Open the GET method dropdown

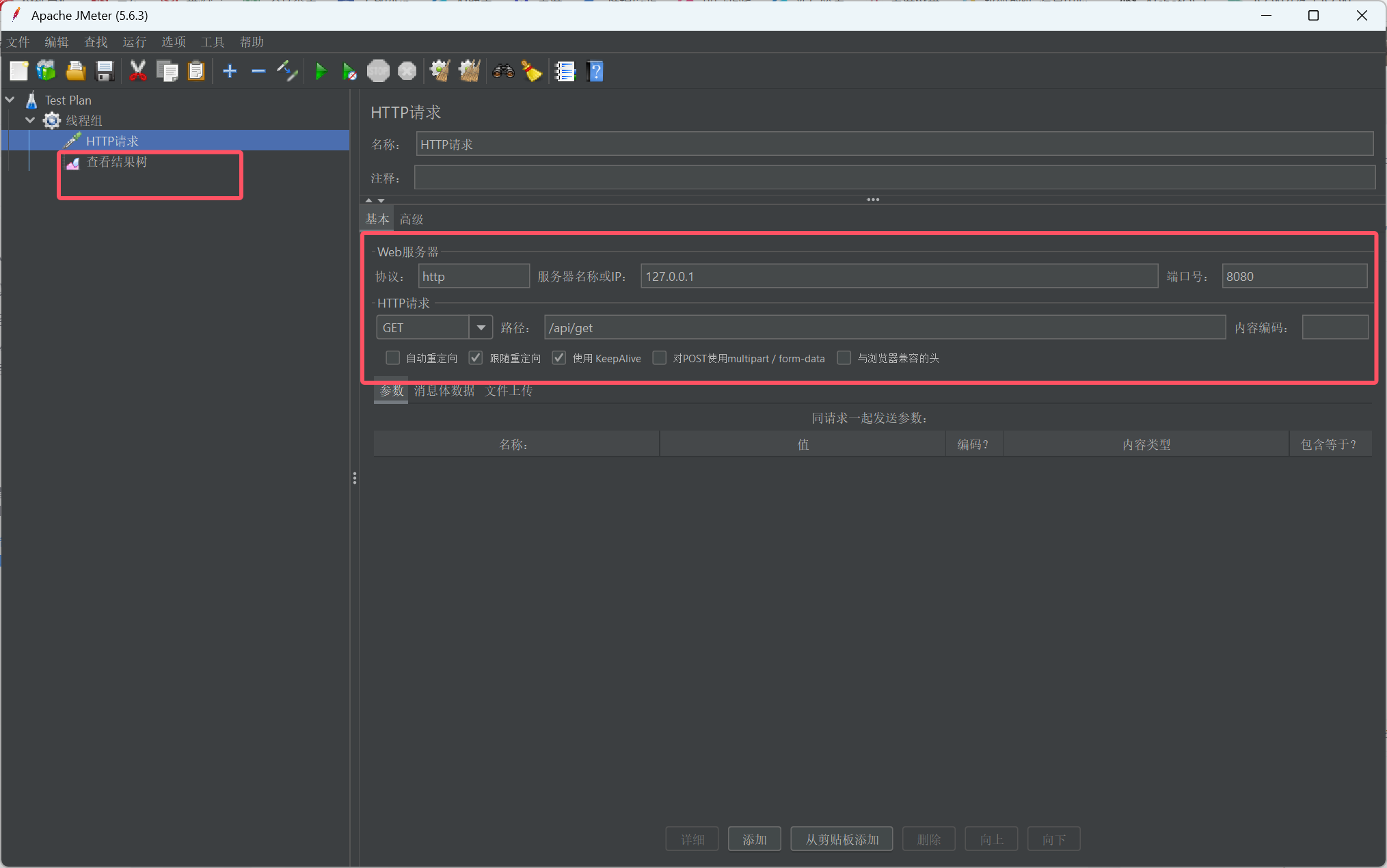[x=481, y=327]
